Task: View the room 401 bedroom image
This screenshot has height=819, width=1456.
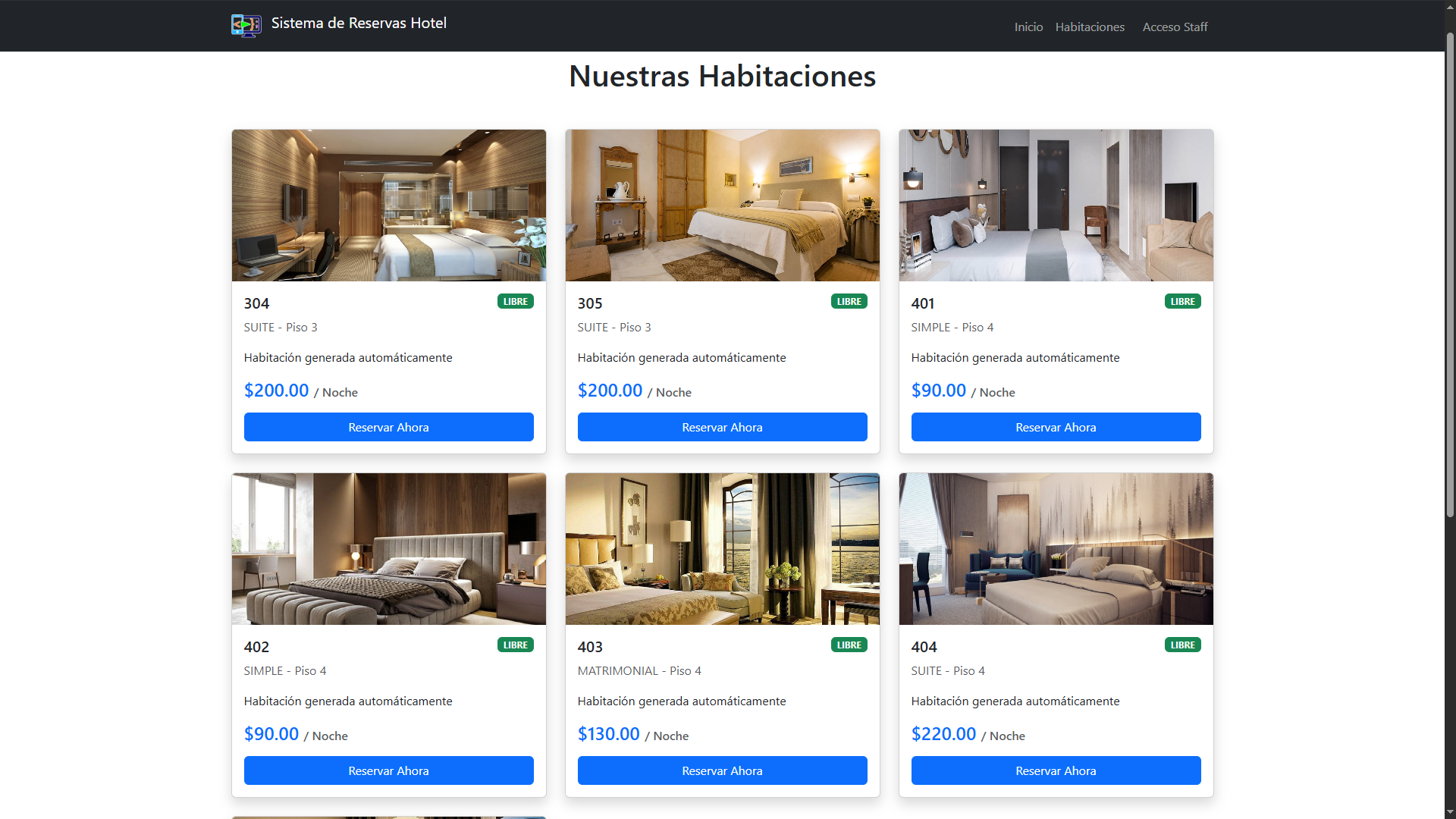Action: click(1056, 206)
